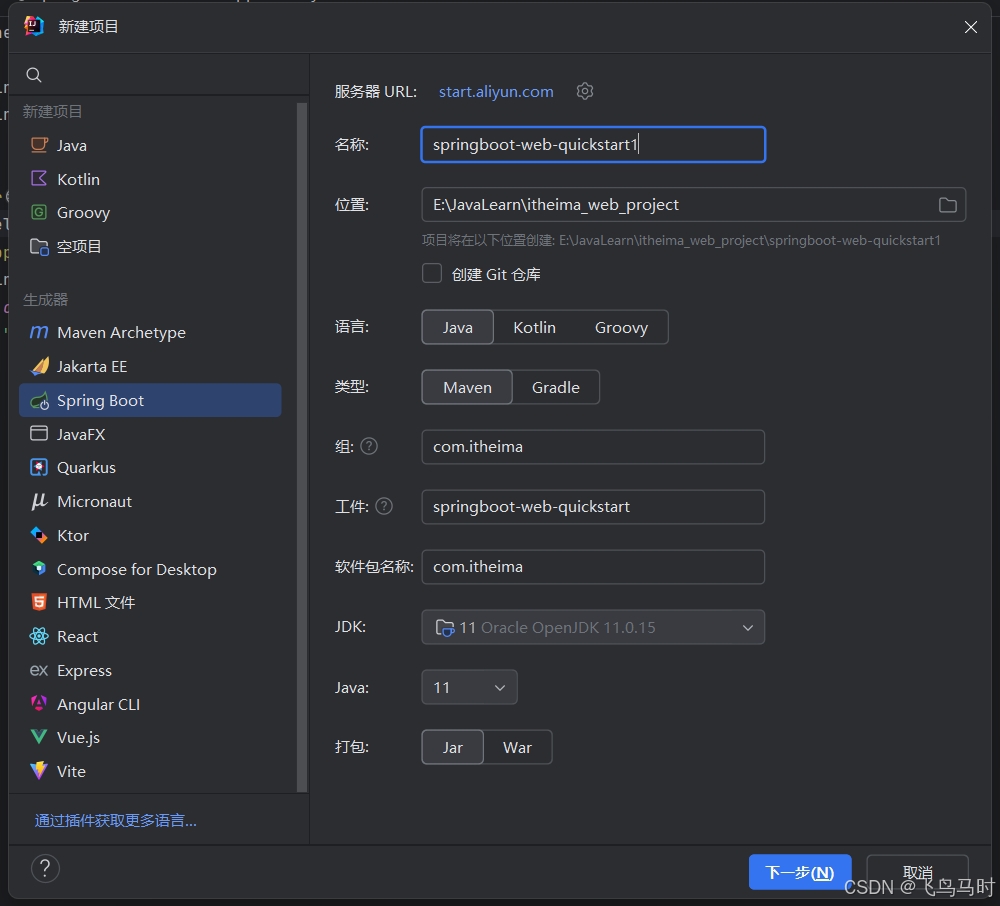Select the HTML 文件 generator
The image size is (1000, 906).
pyautogui.click(x=151, y=602)
